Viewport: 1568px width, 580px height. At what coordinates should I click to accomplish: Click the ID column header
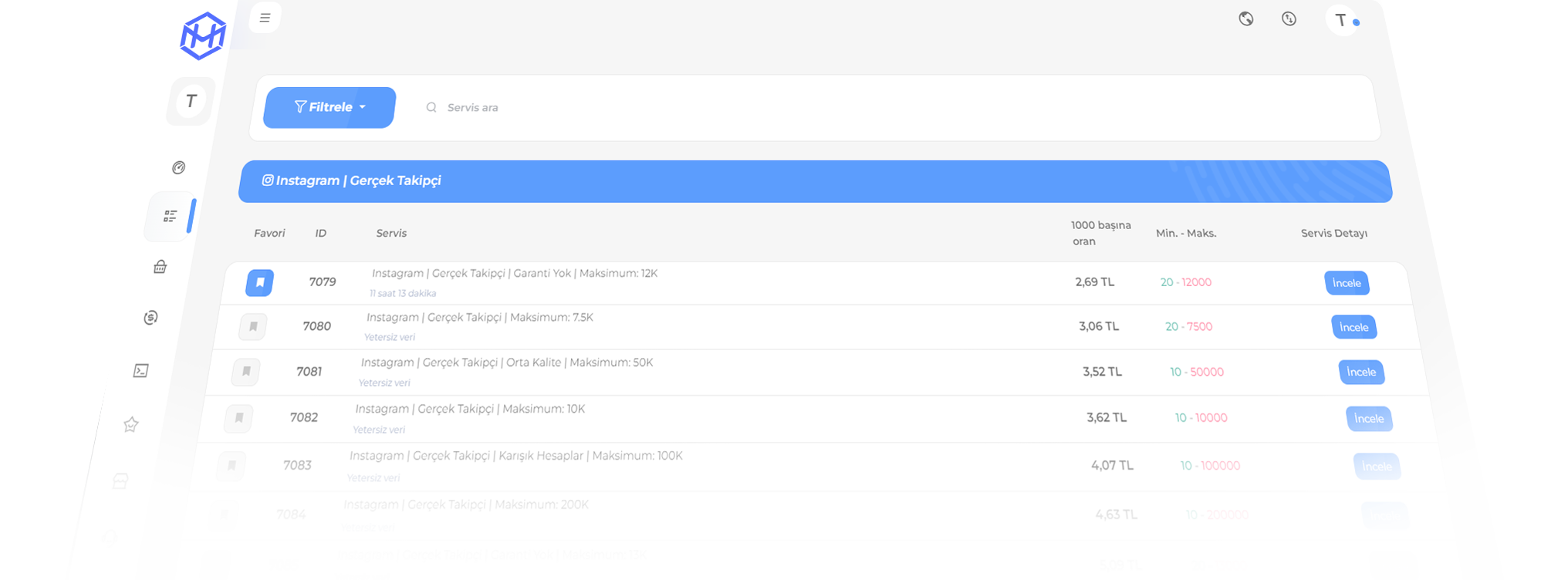(x=321, y=233)
